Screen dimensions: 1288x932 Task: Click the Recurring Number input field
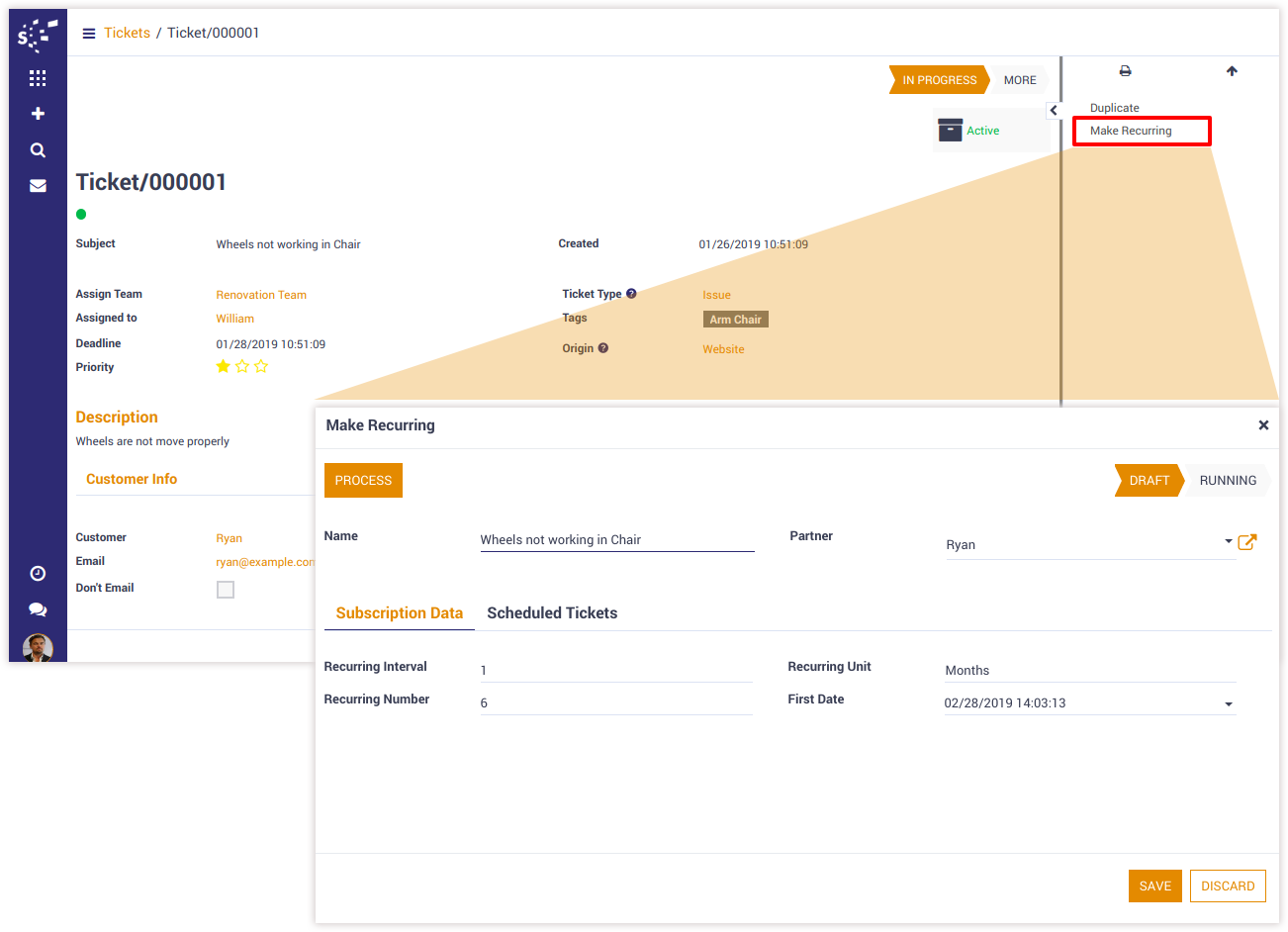(615, 702)
